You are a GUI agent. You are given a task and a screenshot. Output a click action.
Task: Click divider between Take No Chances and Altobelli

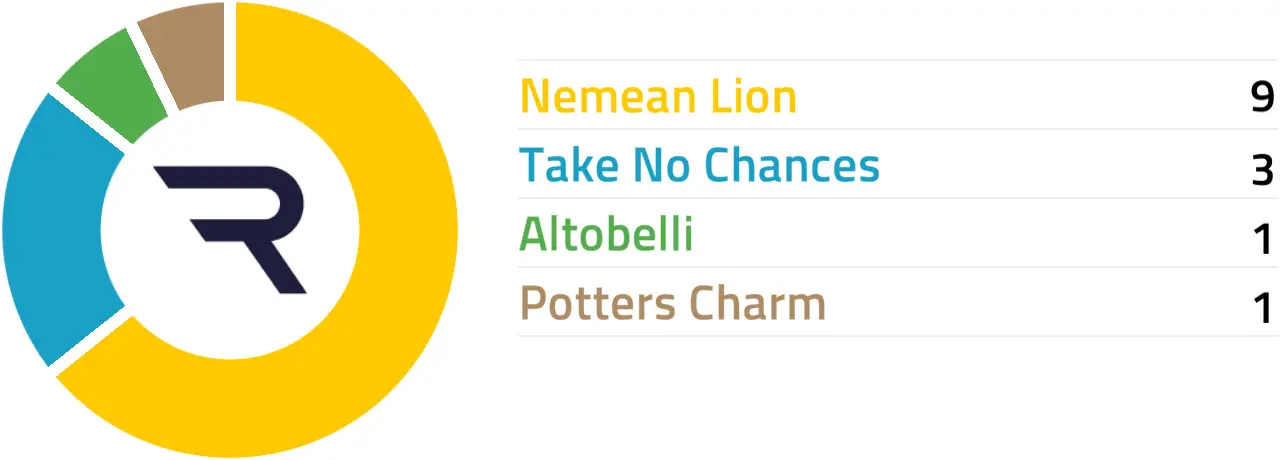pyautogui.click(x=898, y=198)
